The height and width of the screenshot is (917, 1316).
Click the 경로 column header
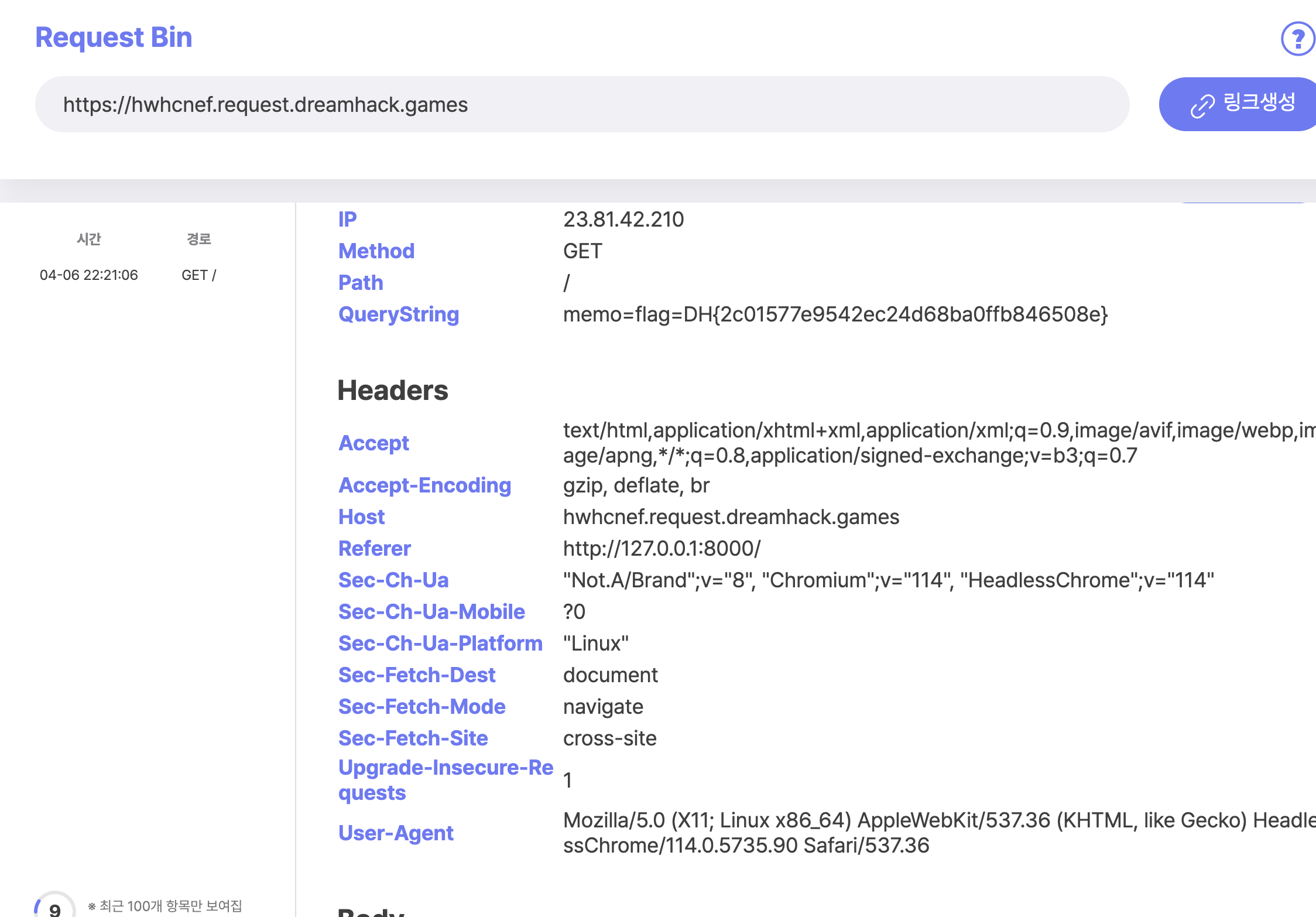(198, 239)
